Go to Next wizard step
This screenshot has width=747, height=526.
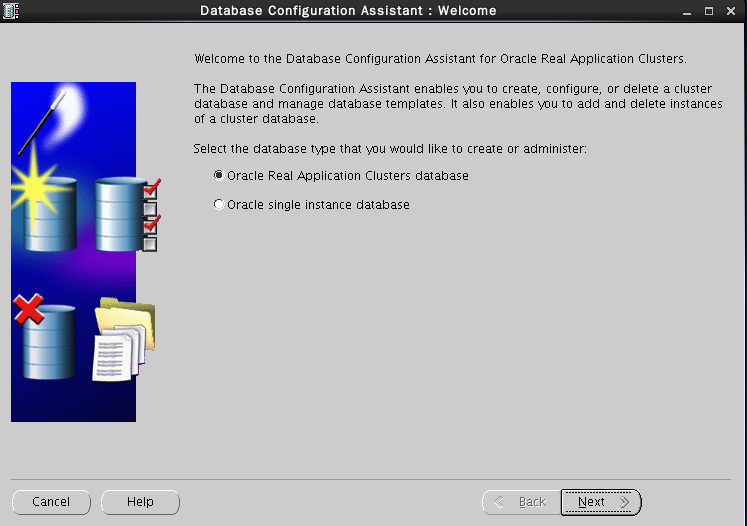coord(600,502)
